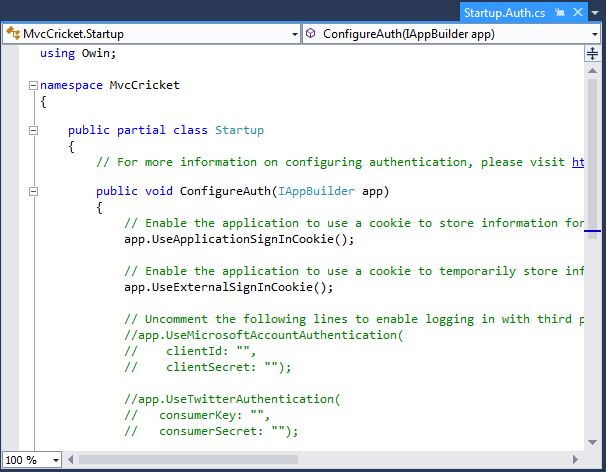Collapse the Startup class block
This screenshot has width=606, height=472.
(34, 130)
